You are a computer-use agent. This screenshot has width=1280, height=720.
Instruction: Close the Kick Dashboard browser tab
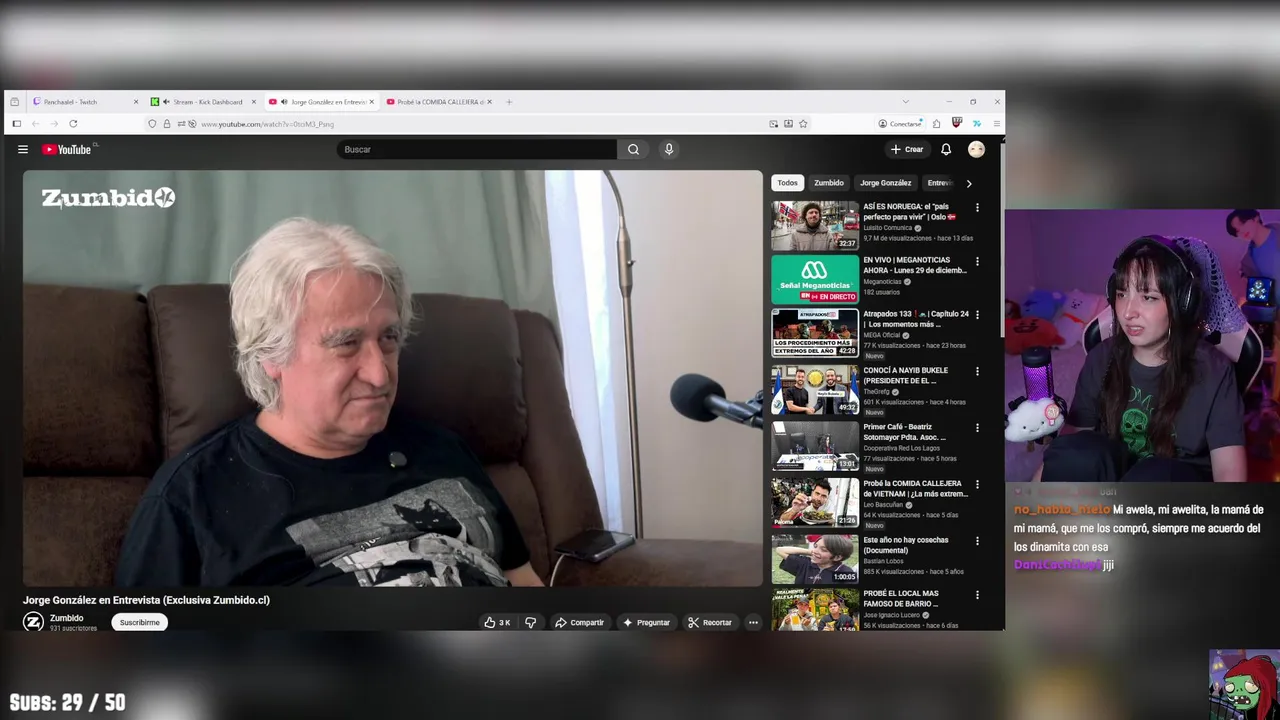click(254, 102)
